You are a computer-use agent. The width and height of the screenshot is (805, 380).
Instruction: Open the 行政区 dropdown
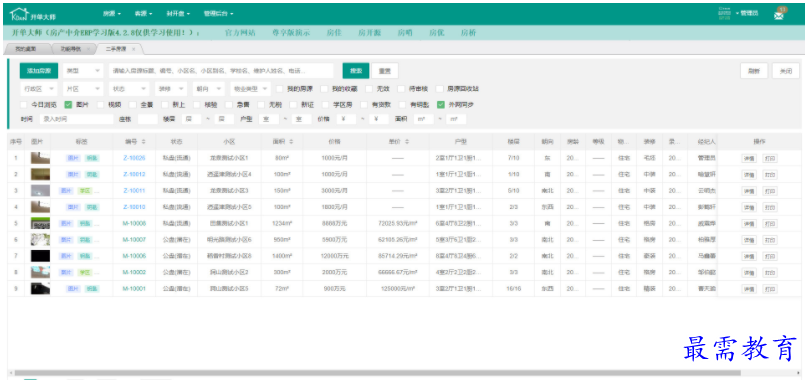(x=39, y=88)
